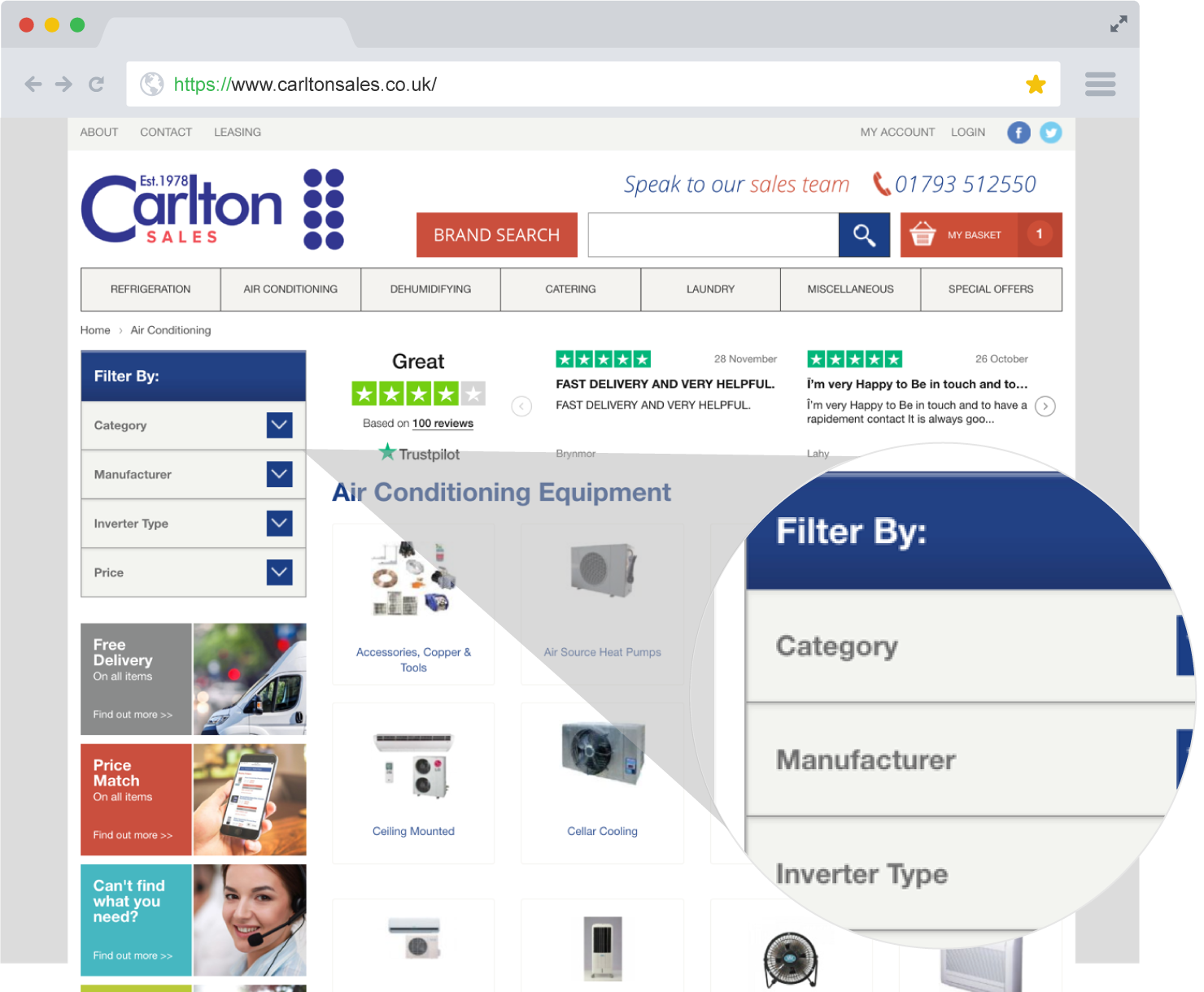Open Ceiling Mounted category
The width and height of the screenshot is (1204, 992).
pyautogui.click(x=413, y=831)
